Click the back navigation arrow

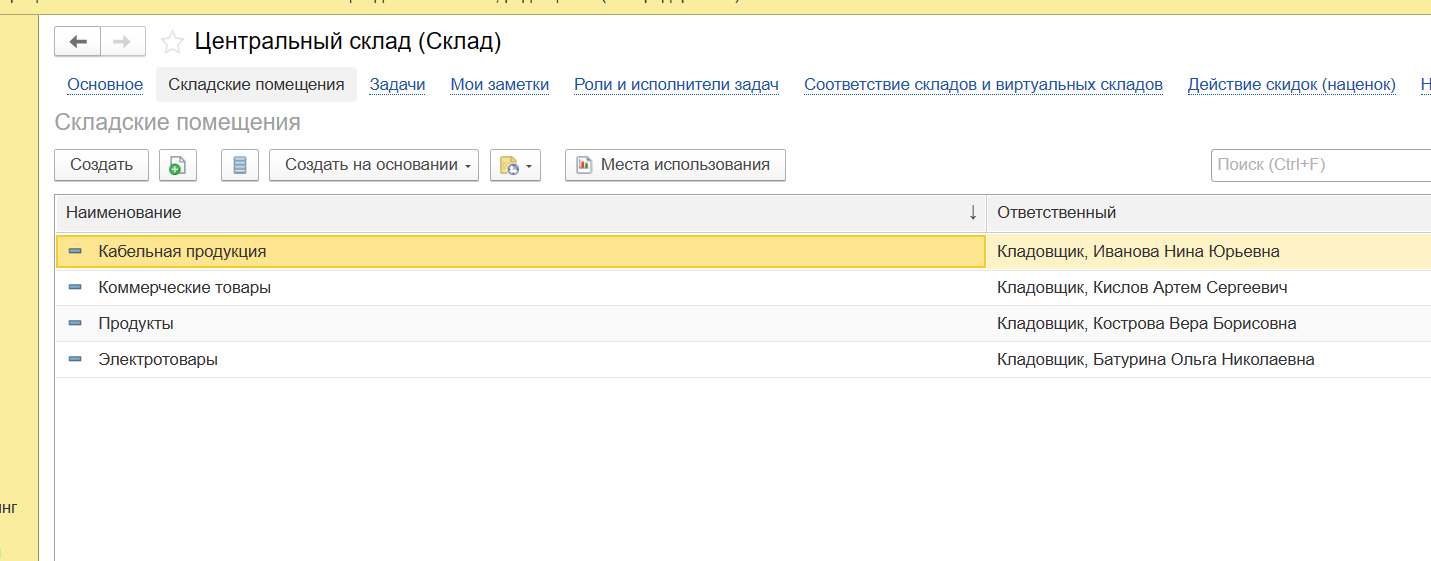[x=78, y=41]
